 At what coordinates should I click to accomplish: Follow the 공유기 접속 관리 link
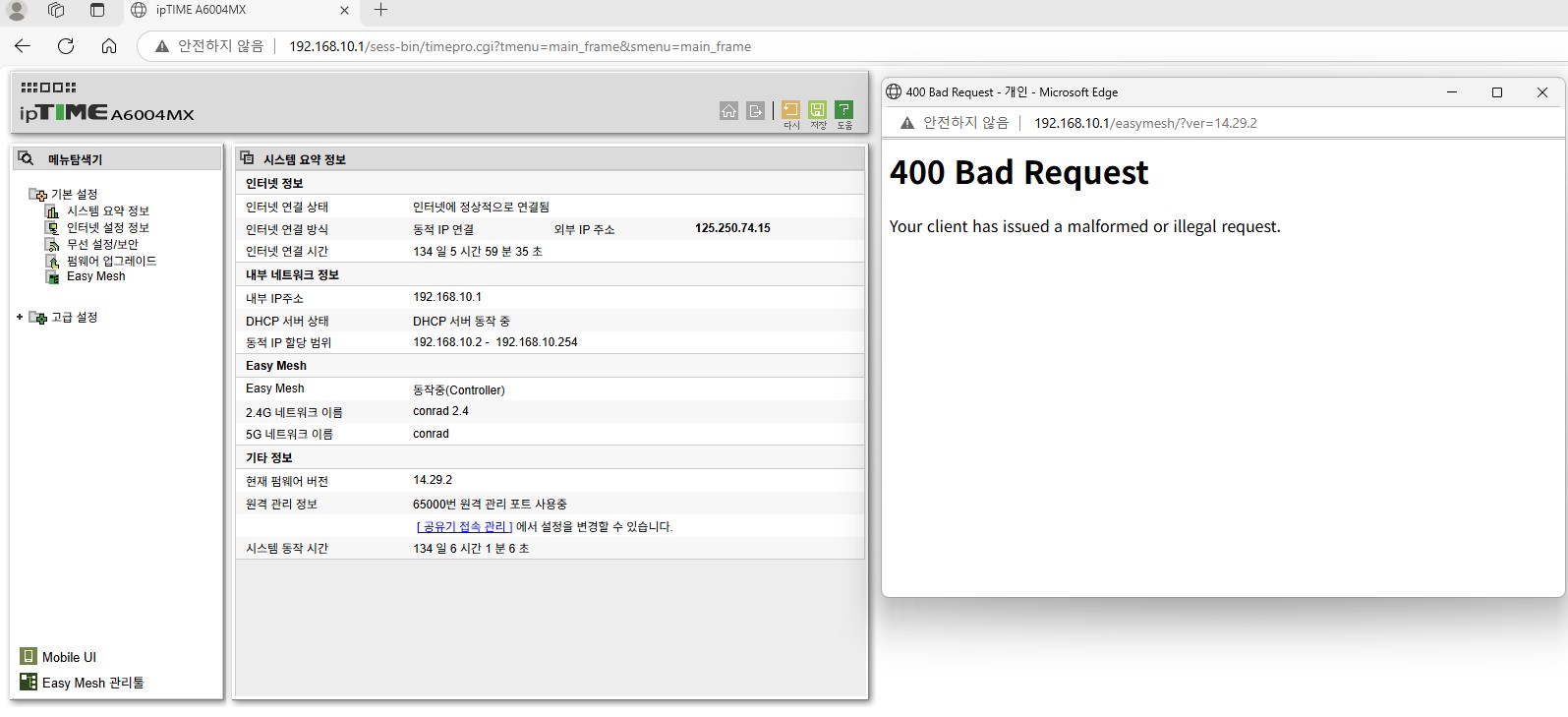click(464, 526)
